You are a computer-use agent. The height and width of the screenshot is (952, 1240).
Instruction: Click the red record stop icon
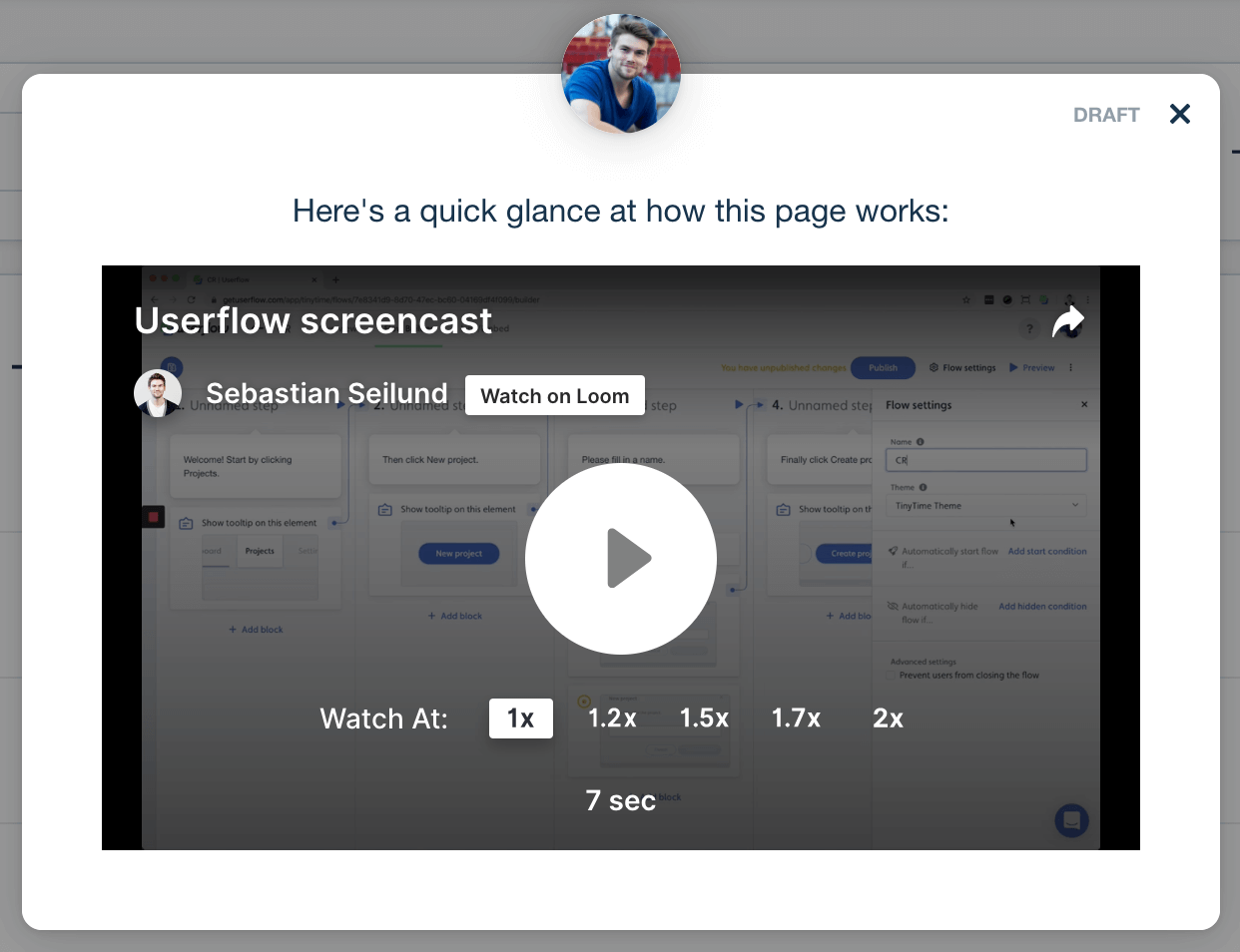tap(153, 517)
